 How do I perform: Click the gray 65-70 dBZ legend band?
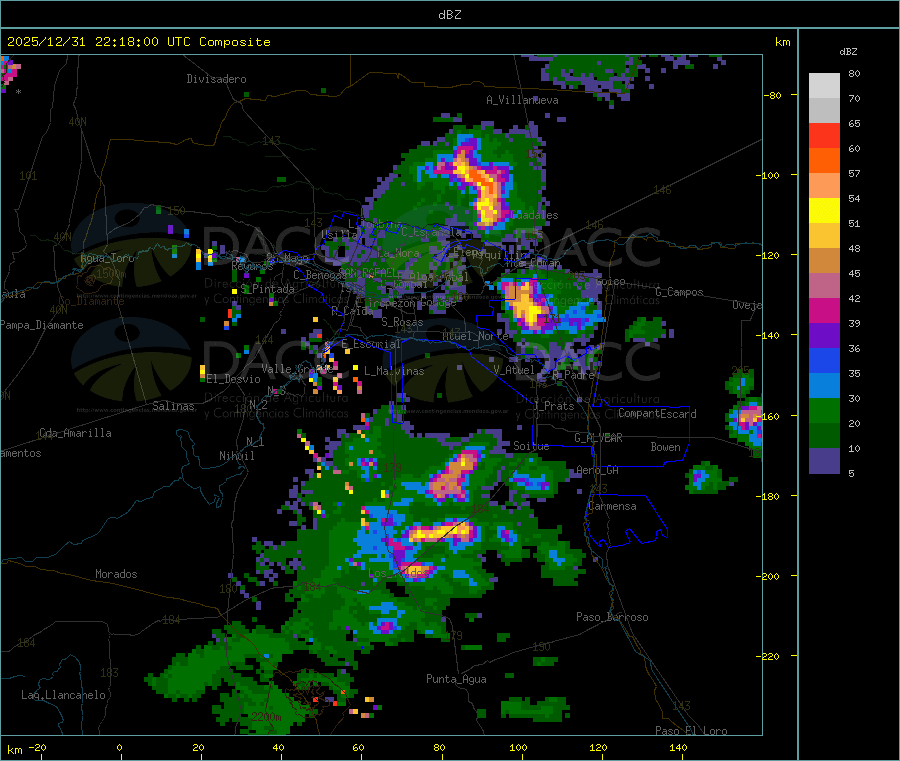[824, 111]
